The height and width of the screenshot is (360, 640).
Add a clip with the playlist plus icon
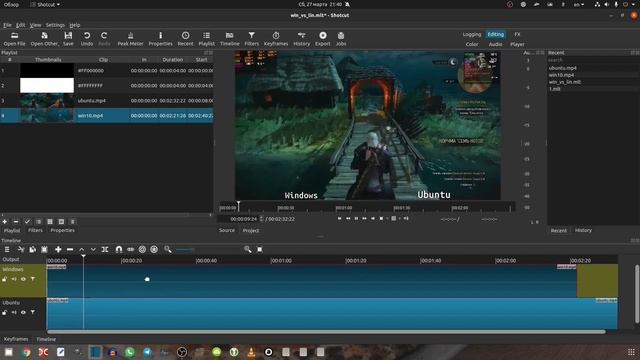coord(4,222)
